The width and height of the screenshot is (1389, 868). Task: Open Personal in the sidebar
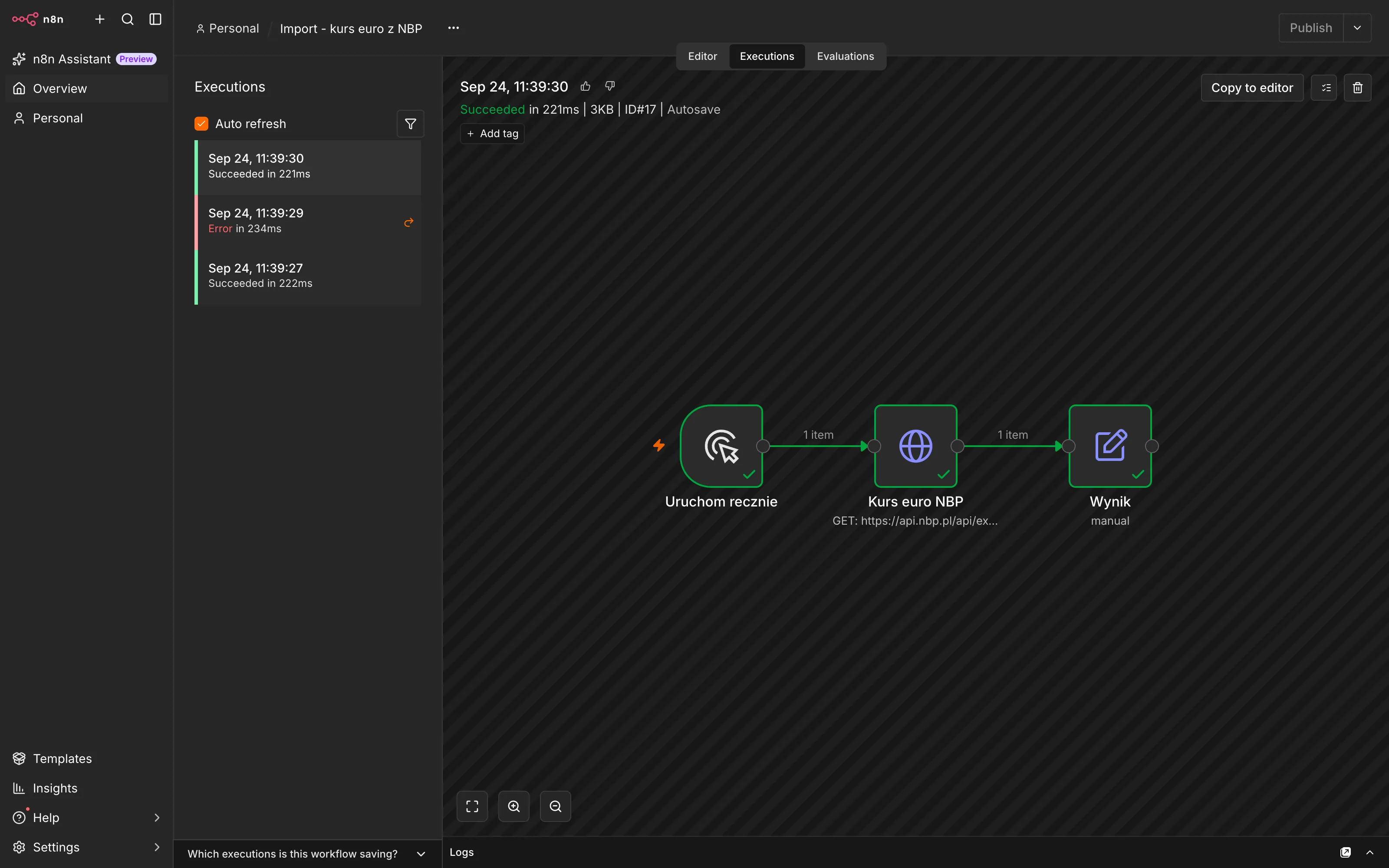86,118
